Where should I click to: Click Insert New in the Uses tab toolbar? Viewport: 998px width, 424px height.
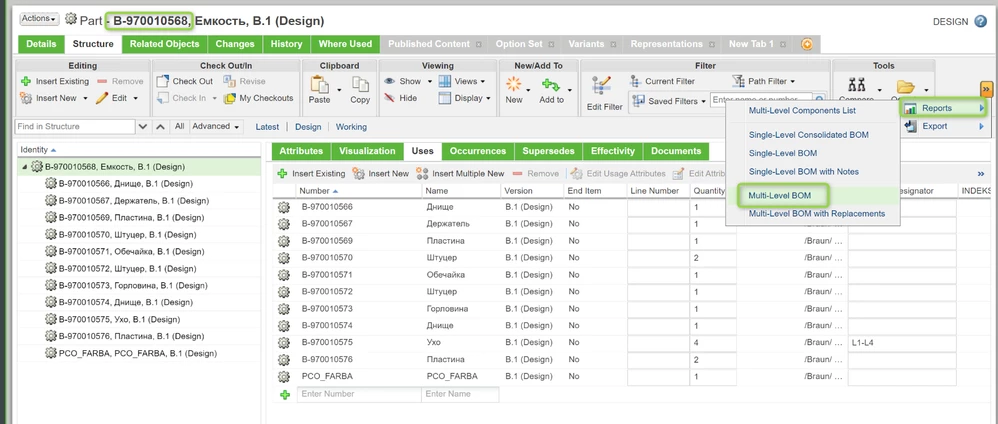click(381, 173)
